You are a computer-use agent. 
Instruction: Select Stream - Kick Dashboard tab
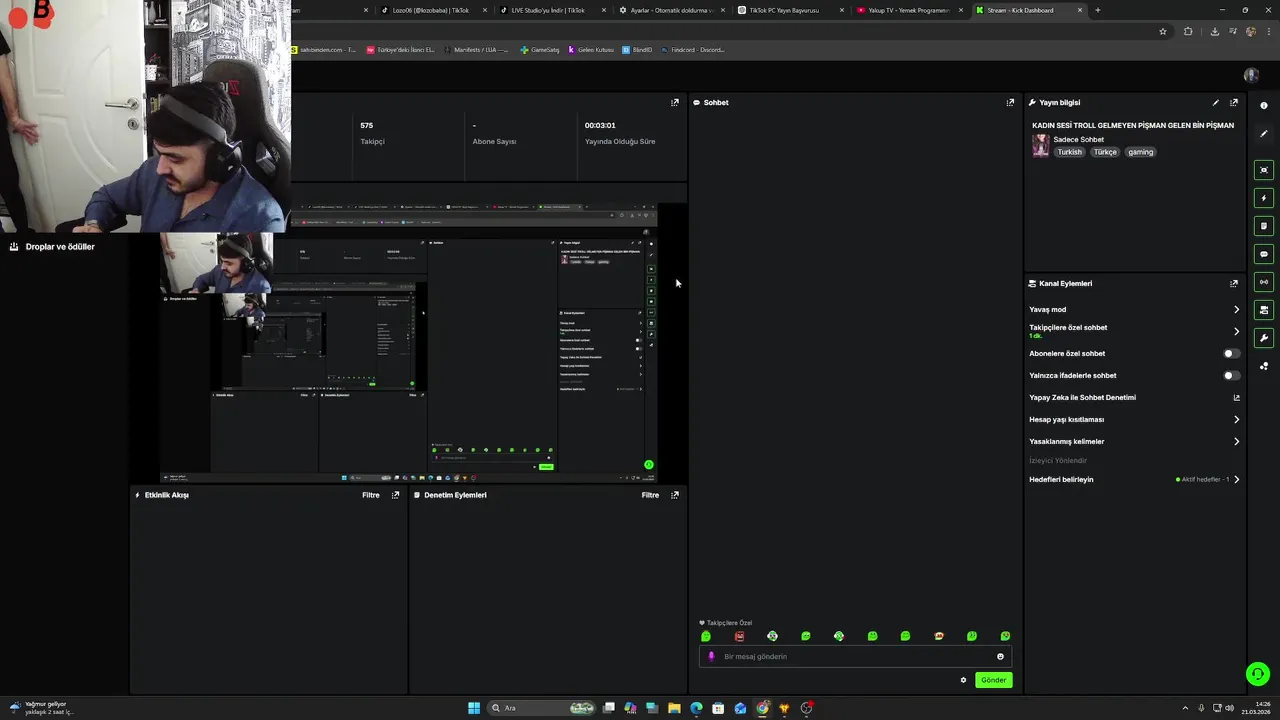click(1029, 10)
